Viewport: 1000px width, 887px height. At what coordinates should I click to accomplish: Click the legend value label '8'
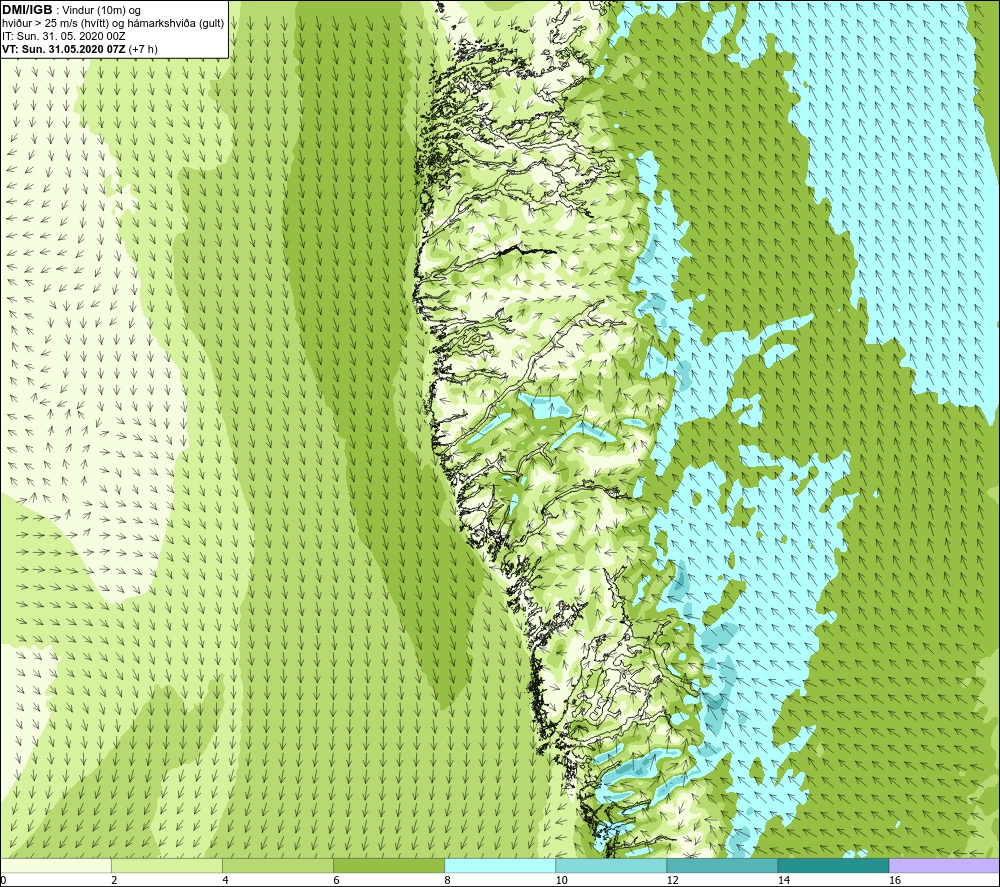point(447,880)
